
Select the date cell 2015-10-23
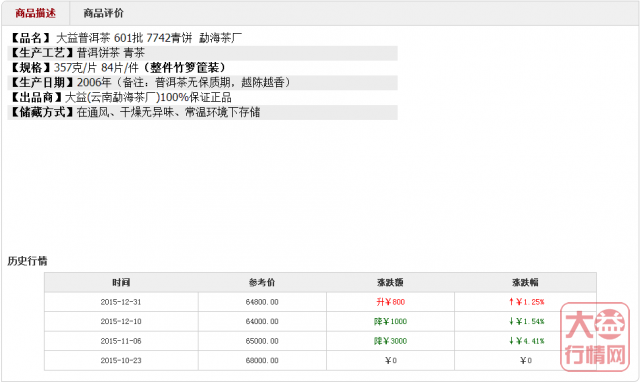click(121, 361)
